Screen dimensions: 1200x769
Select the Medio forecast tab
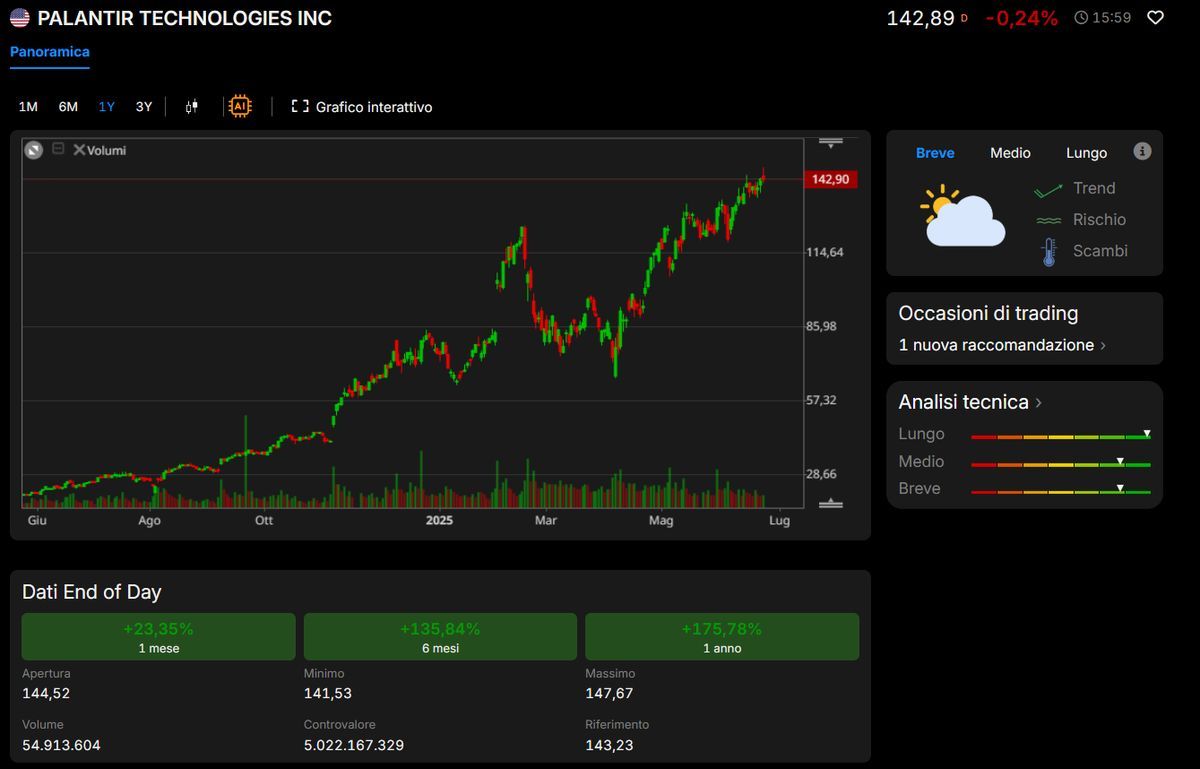1010,153
